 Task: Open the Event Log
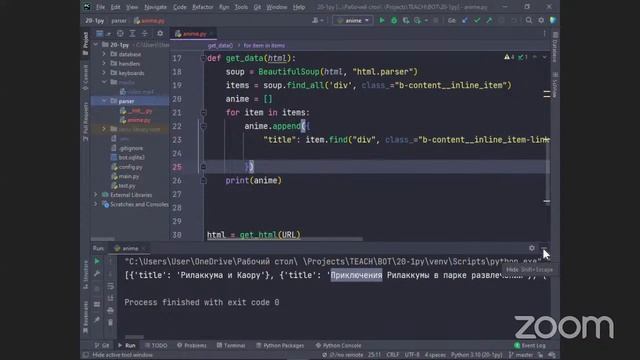tap(530, 345)
